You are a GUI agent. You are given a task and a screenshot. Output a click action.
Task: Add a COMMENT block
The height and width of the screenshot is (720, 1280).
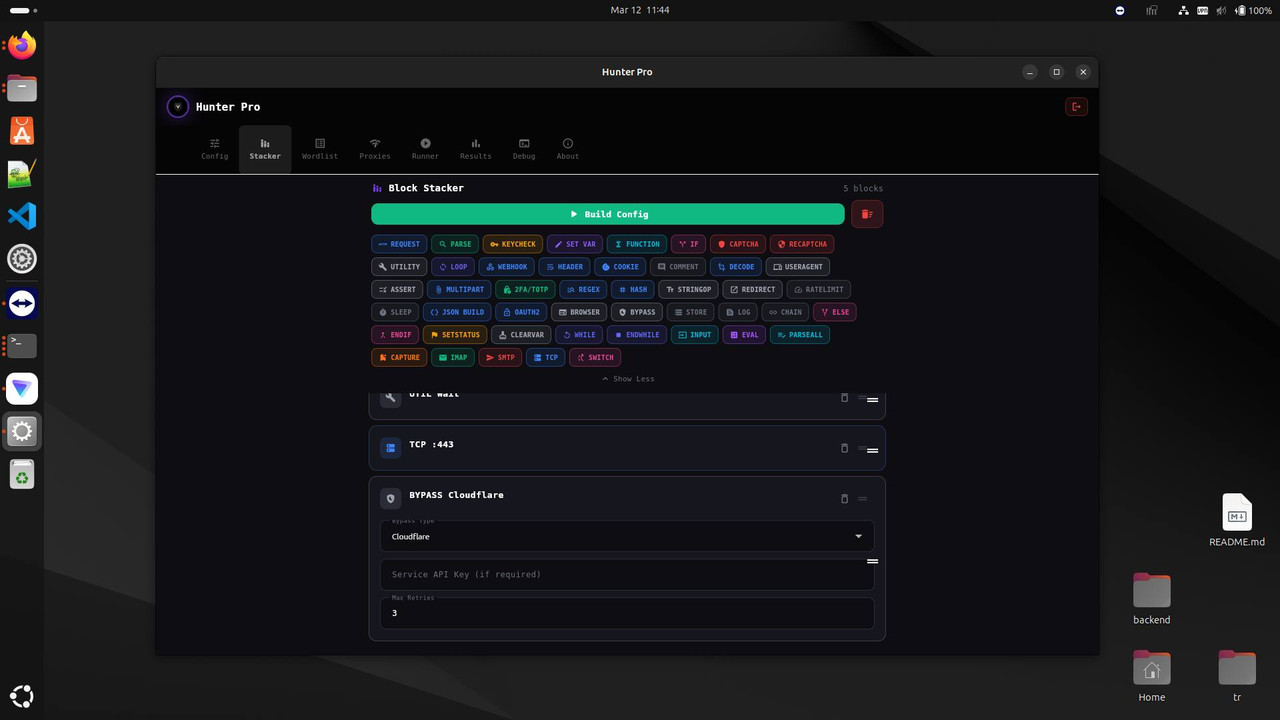pyautogui.click(x=677, y=267)
